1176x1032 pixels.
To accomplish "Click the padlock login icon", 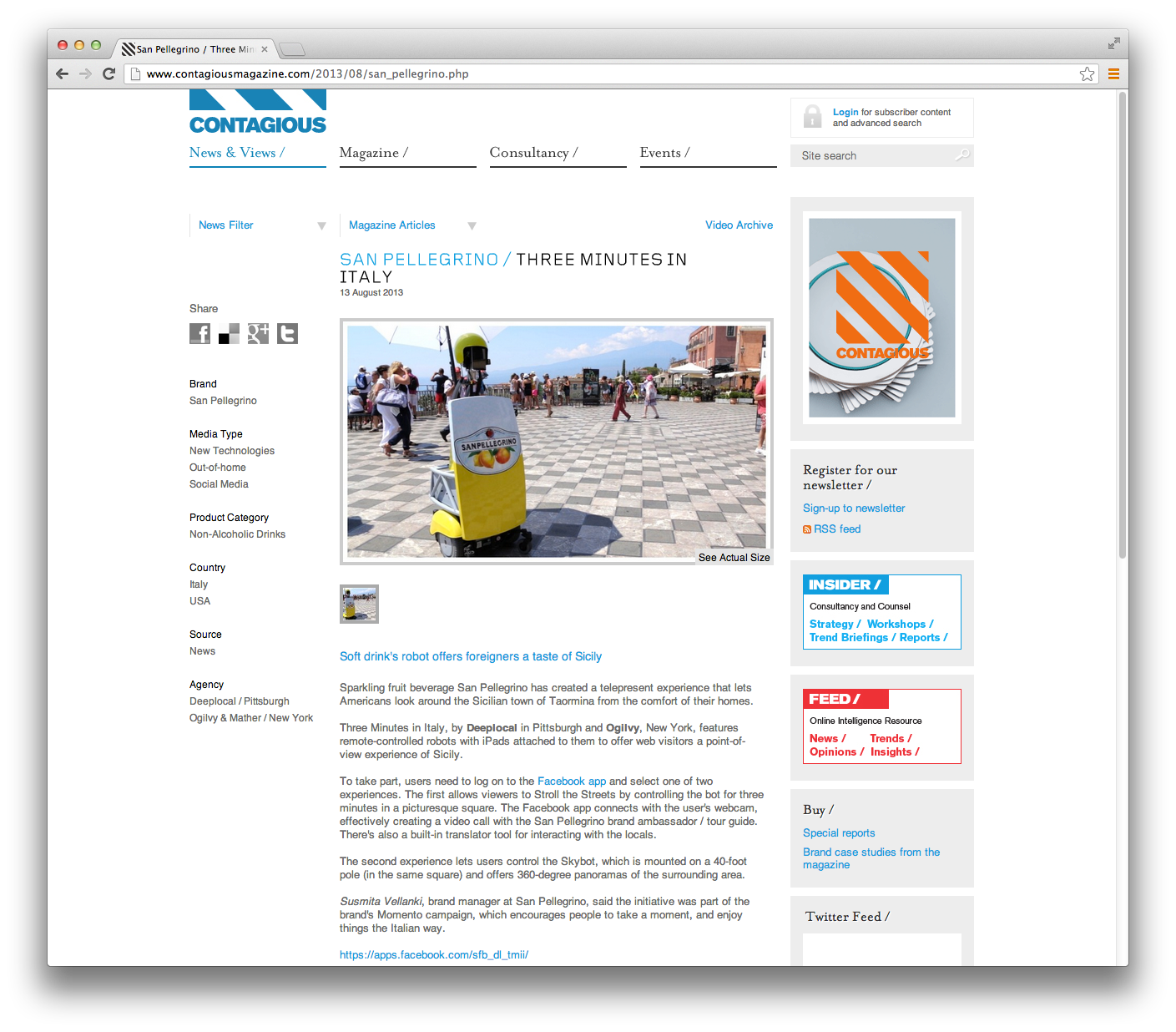I will tap(812, 116).
